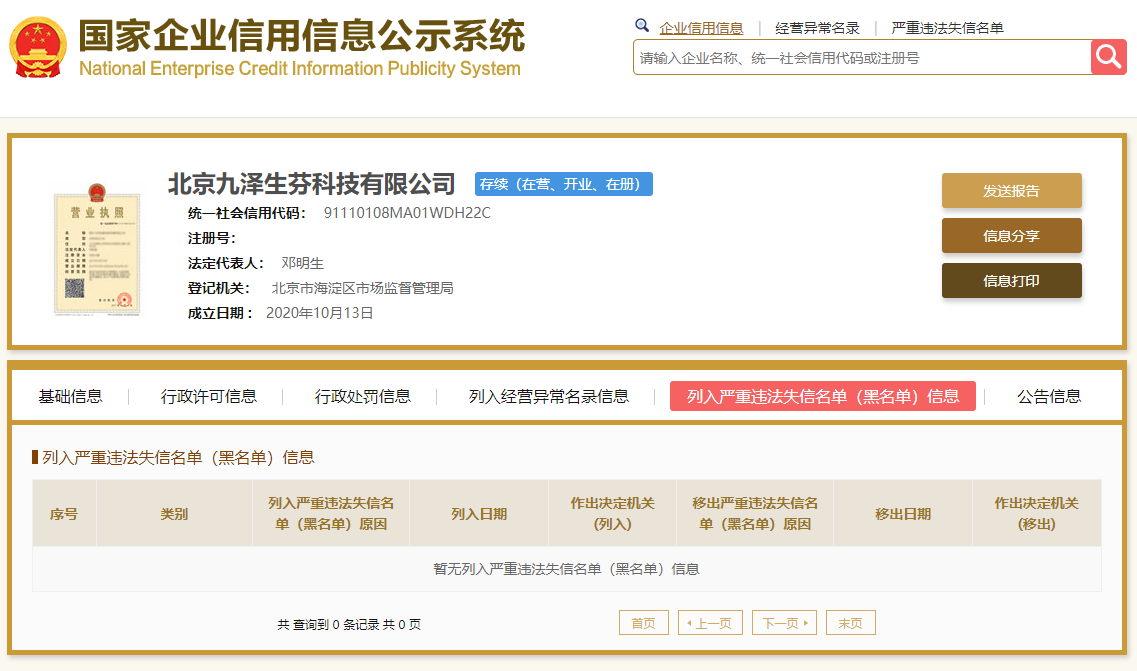This screenshot has width=1137, height=671.
Task: Select the 经营异常名录 search category
Action: point(817,28)
